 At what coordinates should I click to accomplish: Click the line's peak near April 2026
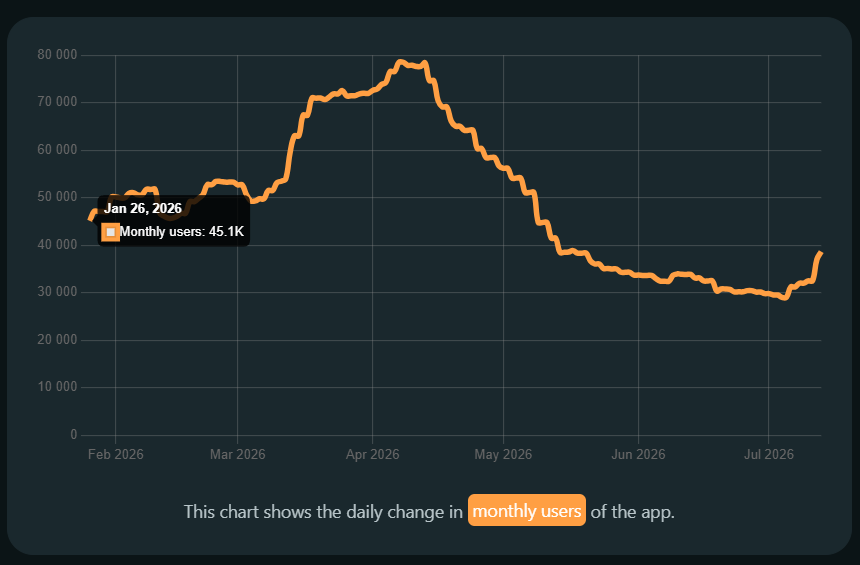[x=400, y=63]
